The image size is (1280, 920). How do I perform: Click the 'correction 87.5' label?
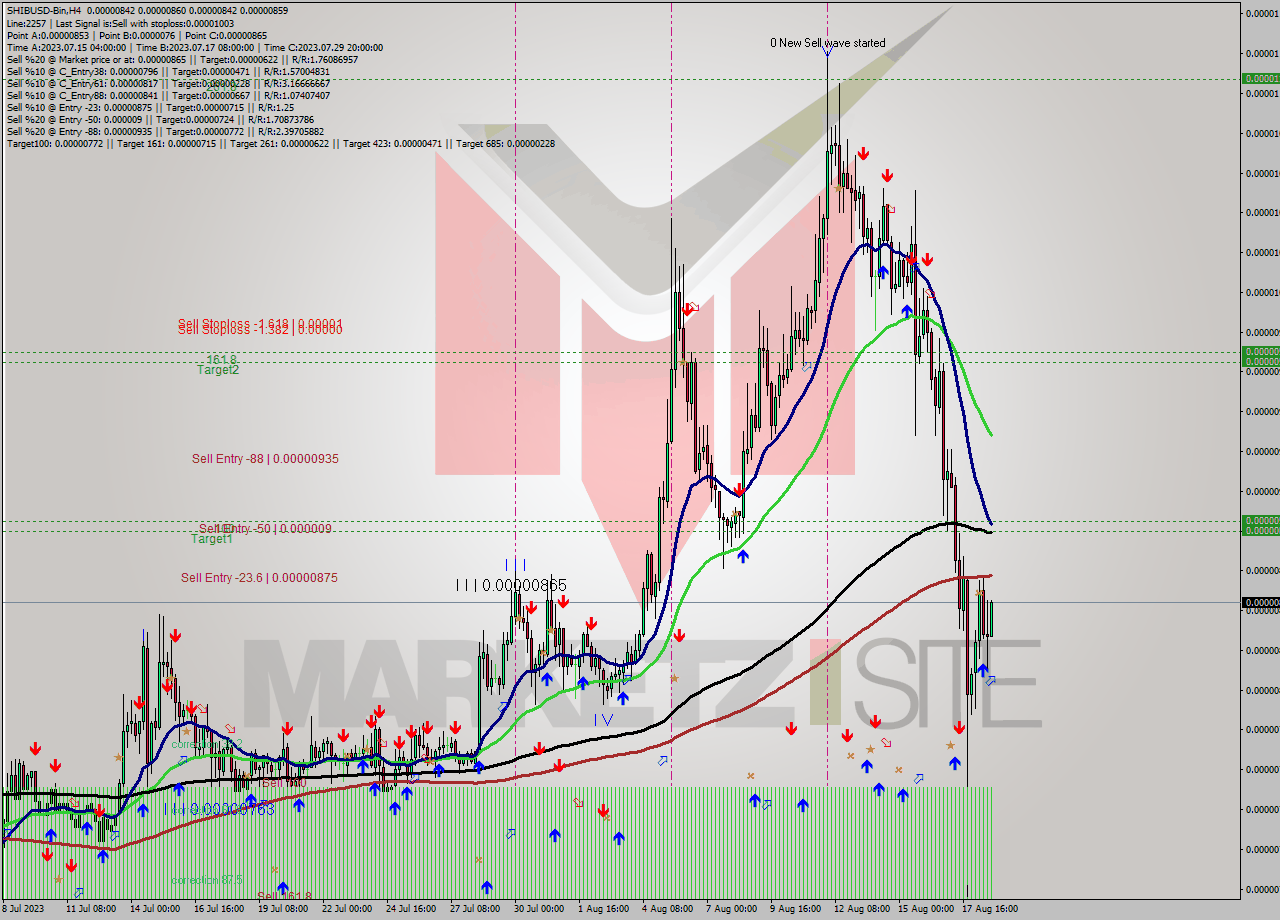click(207, 880)
